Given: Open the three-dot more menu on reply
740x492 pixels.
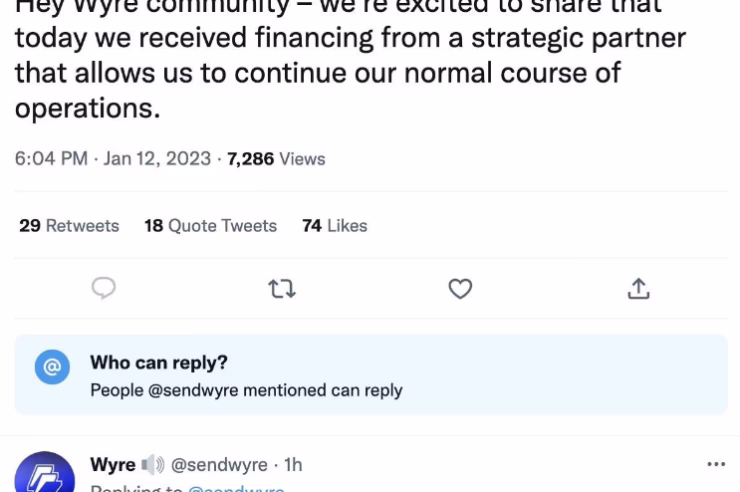Looking at the screenshot, I should (x=716, y=464).
